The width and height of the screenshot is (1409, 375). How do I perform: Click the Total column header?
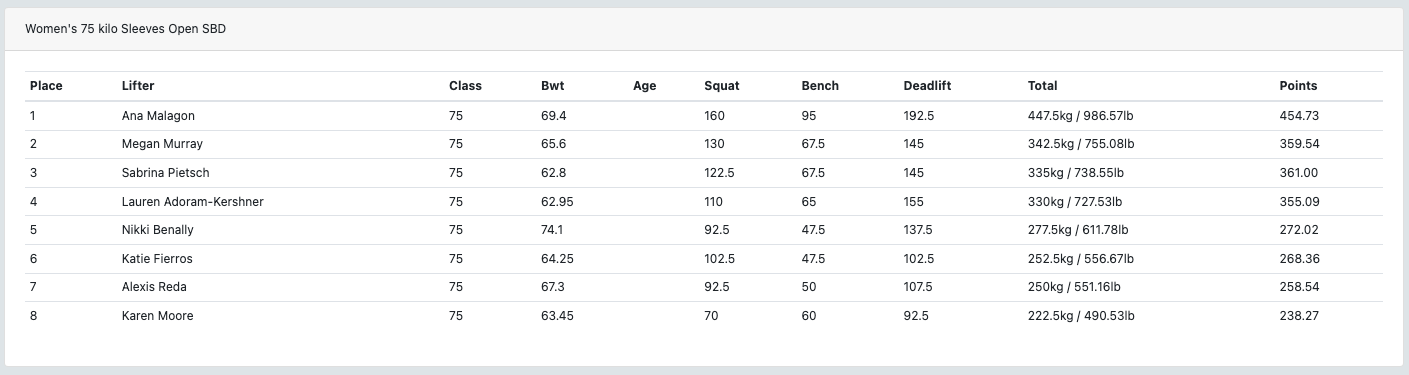[1042, 86]
